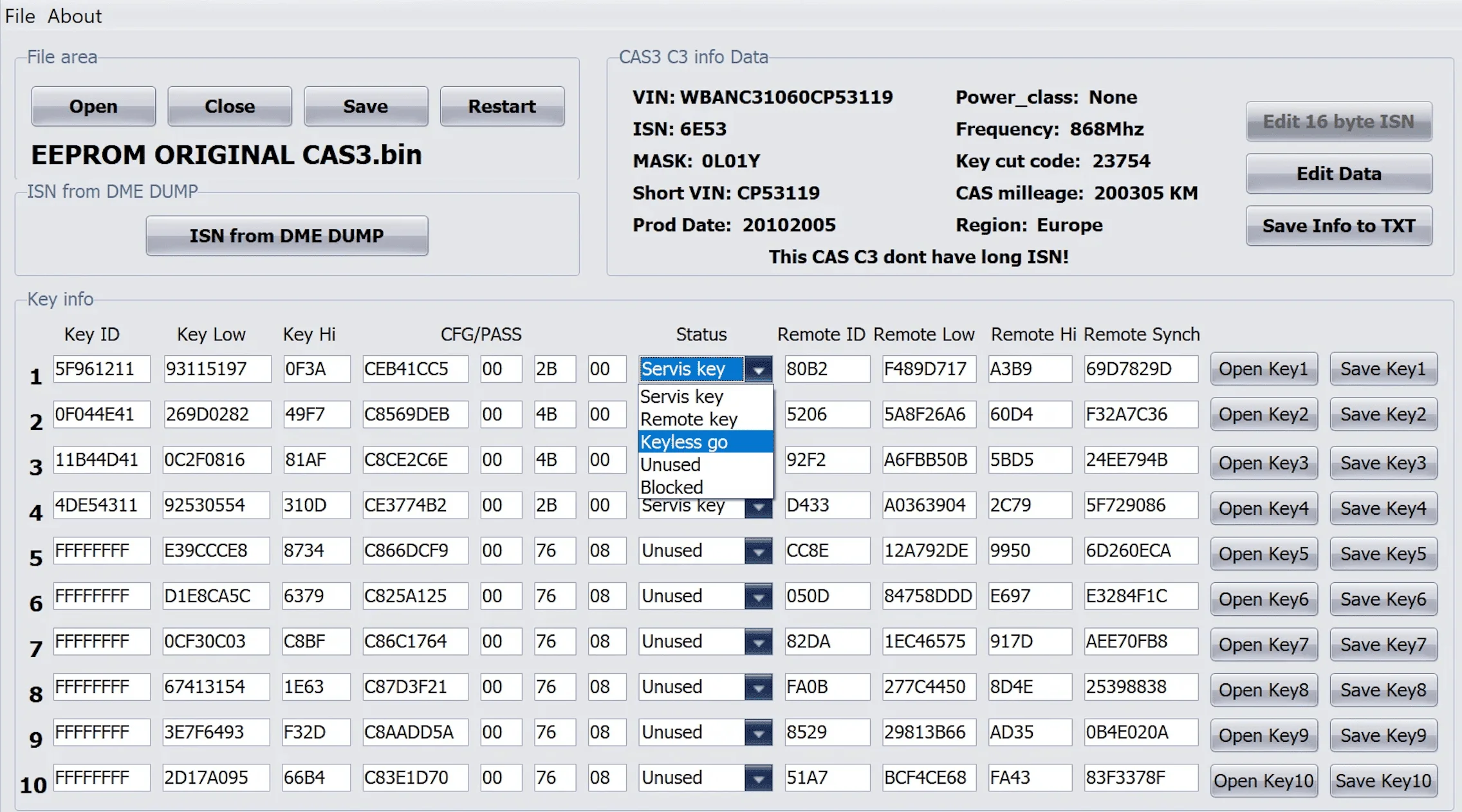The image size is (1462, 812).
Task: Click Edit 16 byte ISN button
Action: 1338,122
